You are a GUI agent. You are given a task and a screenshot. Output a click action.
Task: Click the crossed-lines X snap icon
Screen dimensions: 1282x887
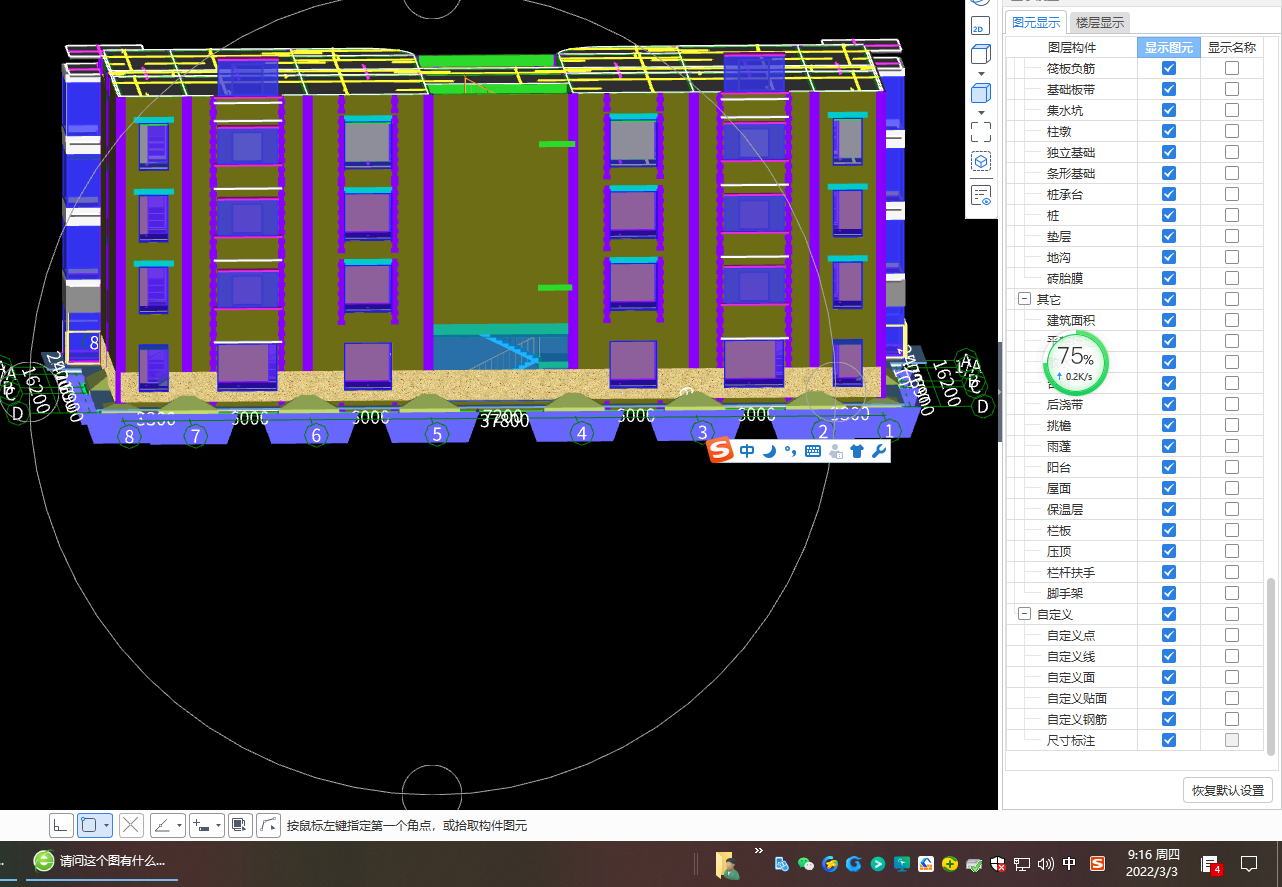tap(131, 825)
